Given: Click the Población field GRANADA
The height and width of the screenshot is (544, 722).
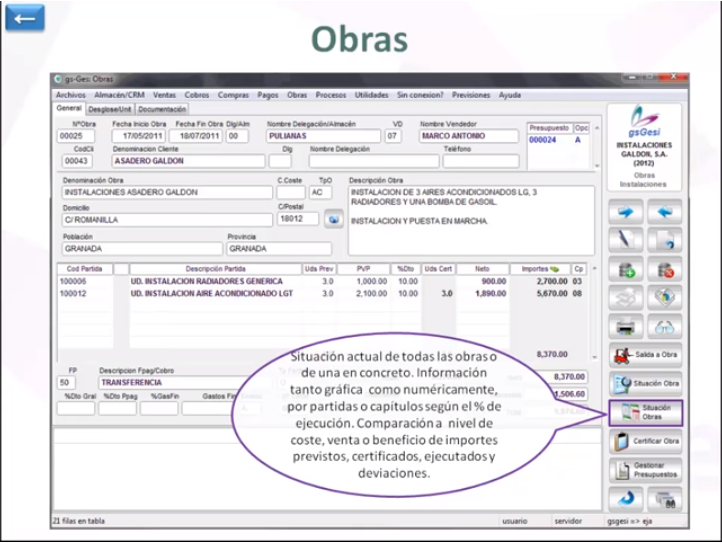Looking at the screenshot, I should [x=142, y=249].
